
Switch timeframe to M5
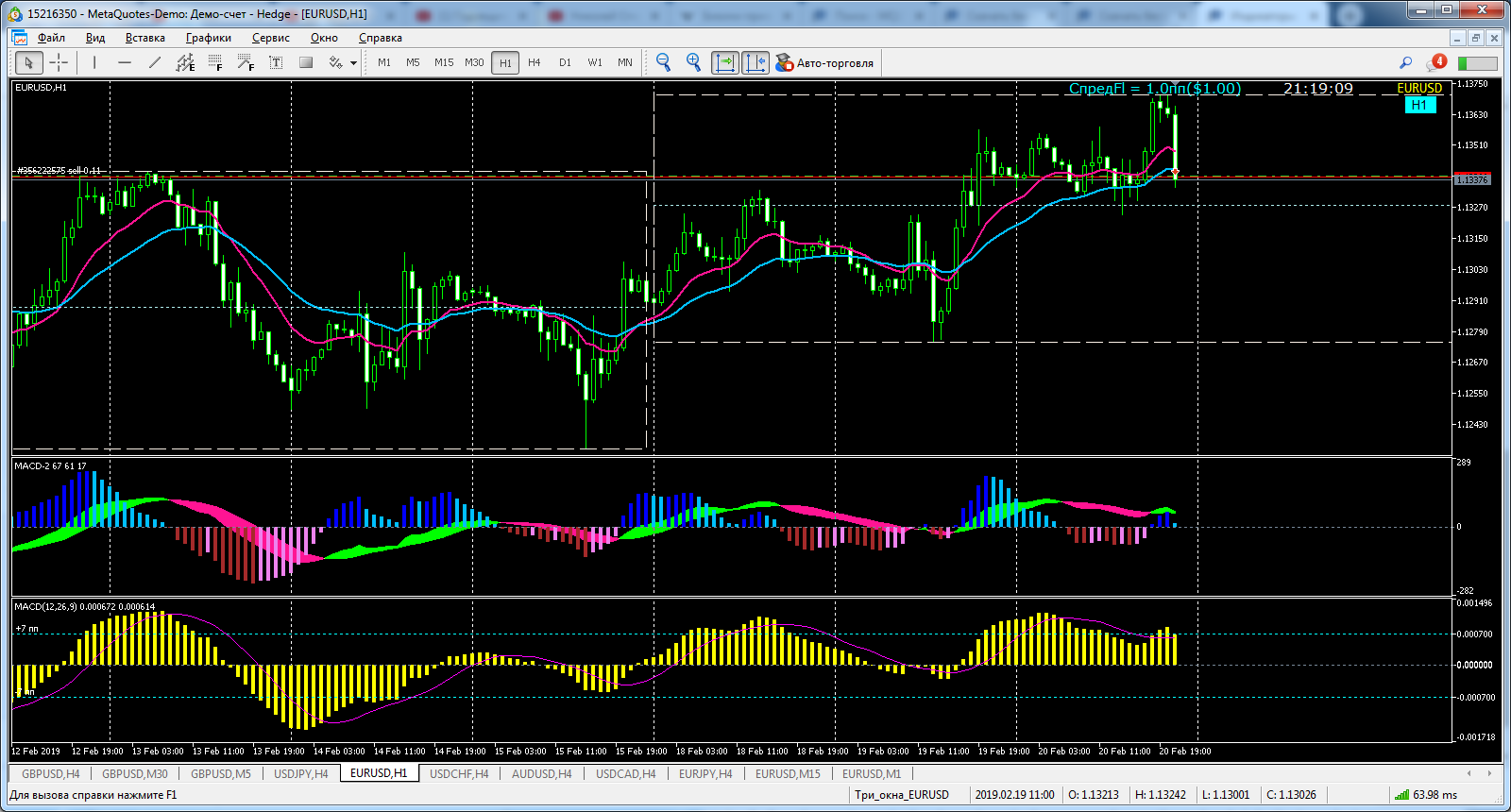point(413,62)
